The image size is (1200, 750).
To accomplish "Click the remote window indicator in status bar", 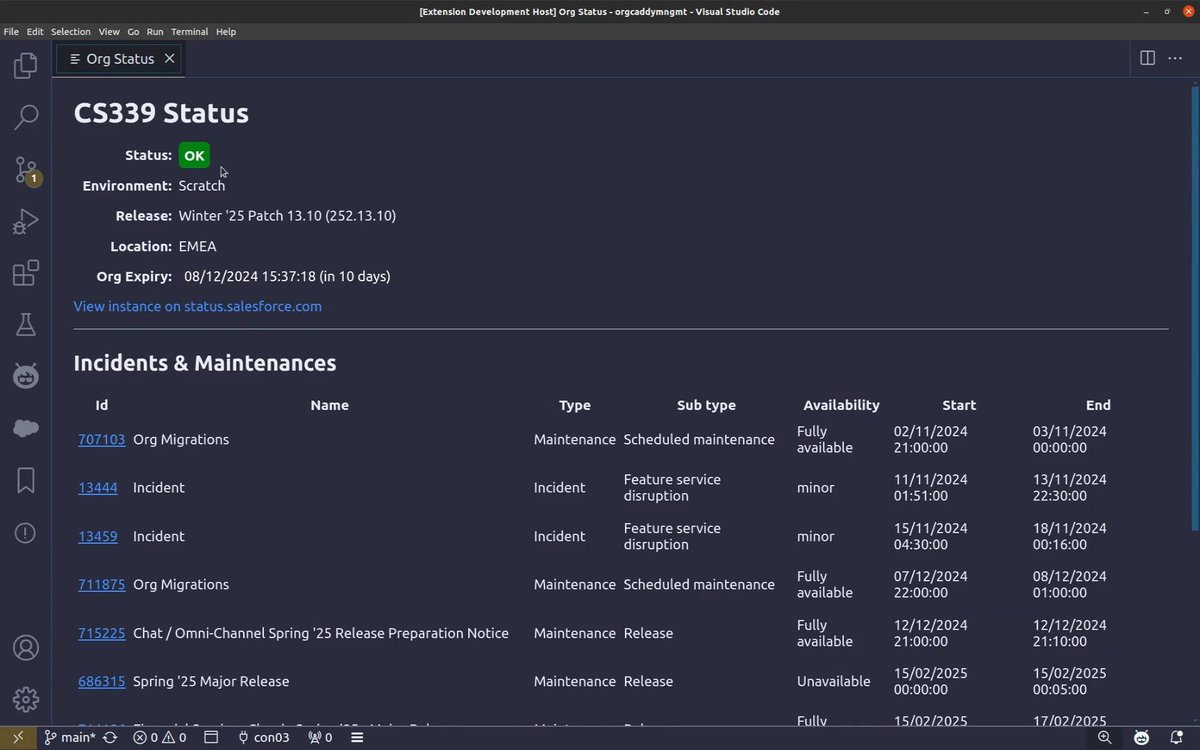I will tap(17, 738).
